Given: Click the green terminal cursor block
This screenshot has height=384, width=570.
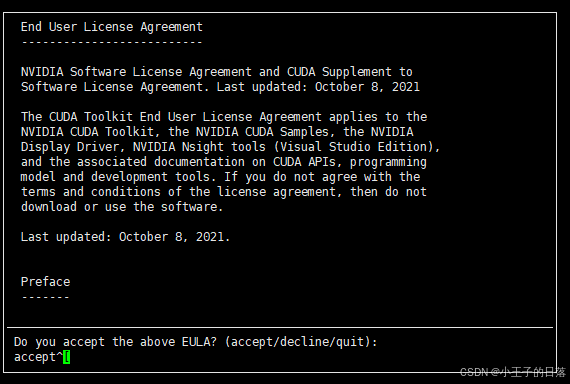Looking at the screenshot, I should 67,357.
